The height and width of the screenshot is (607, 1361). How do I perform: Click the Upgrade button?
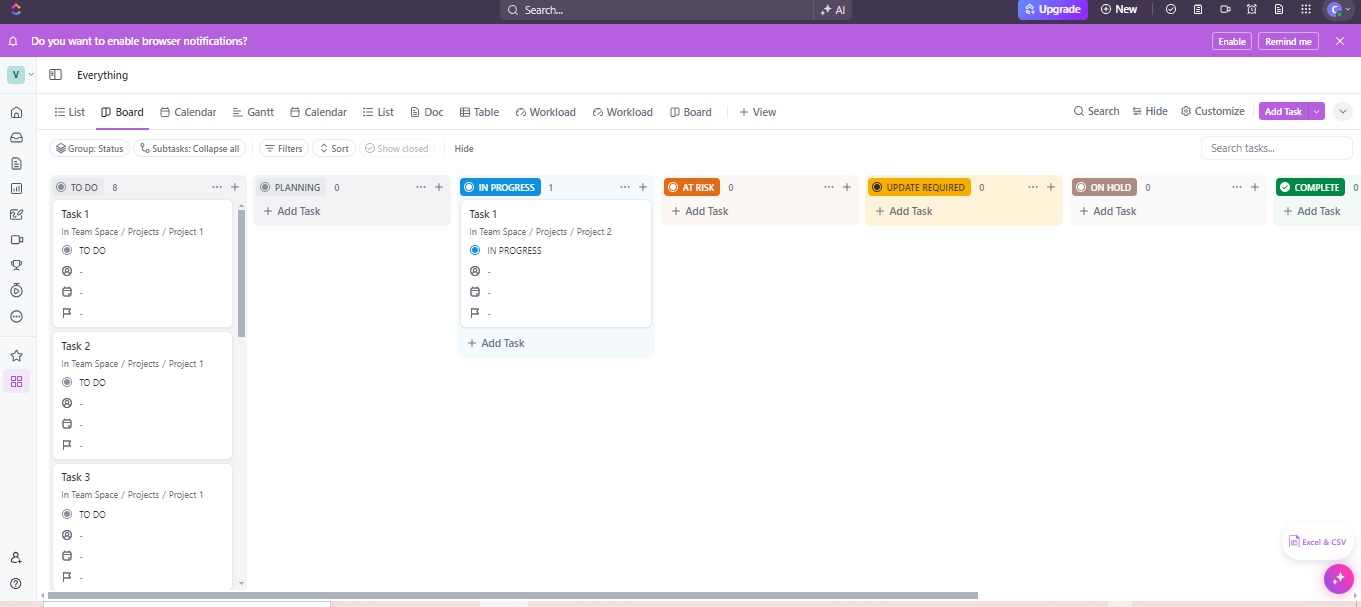[1053, 9]
